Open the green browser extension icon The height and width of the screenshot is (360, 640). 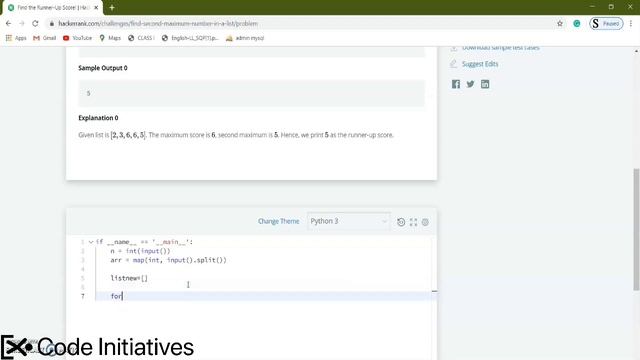pyautogui.click(x=577, y=24)
